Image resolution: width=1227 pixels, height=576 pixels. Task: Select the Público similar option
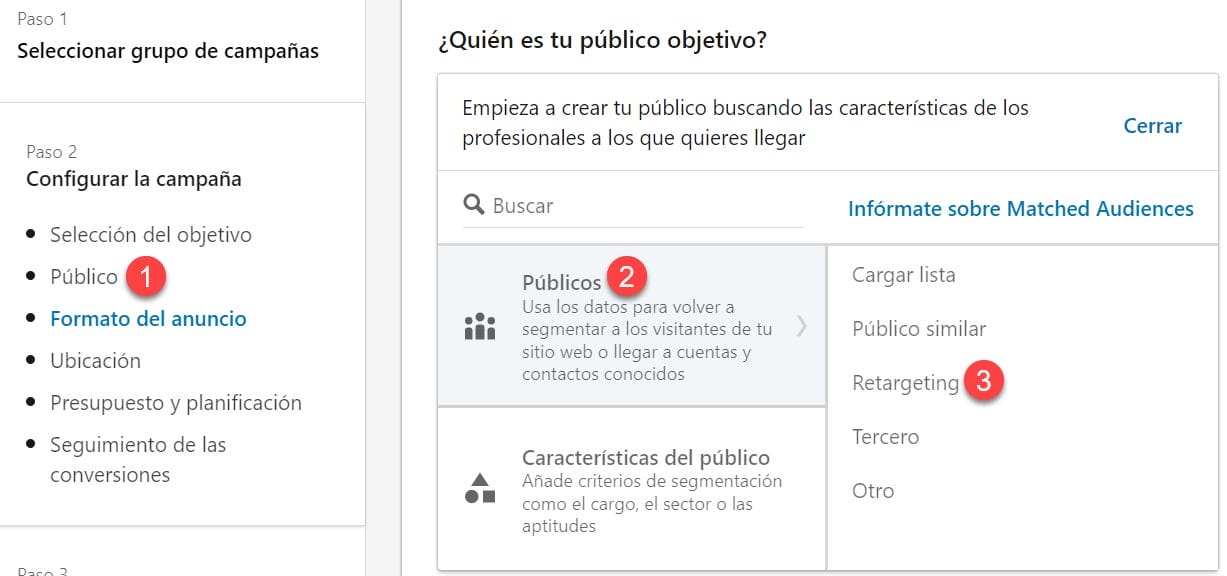pos(918,328)
